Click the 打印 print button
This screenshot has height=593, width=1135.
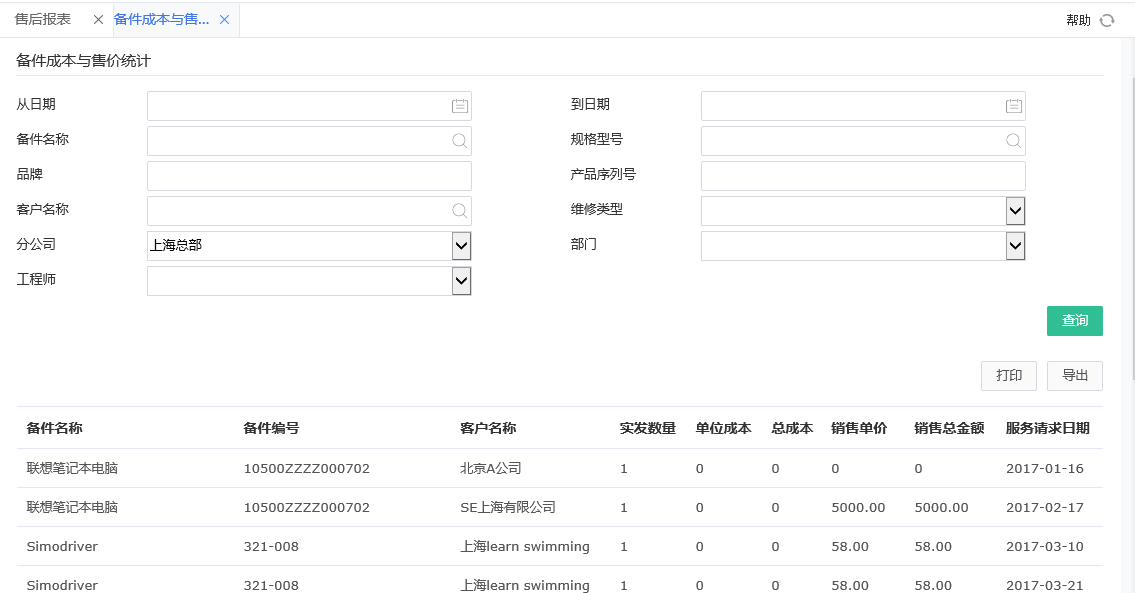pyautogui.click(x=1008, y=375)
